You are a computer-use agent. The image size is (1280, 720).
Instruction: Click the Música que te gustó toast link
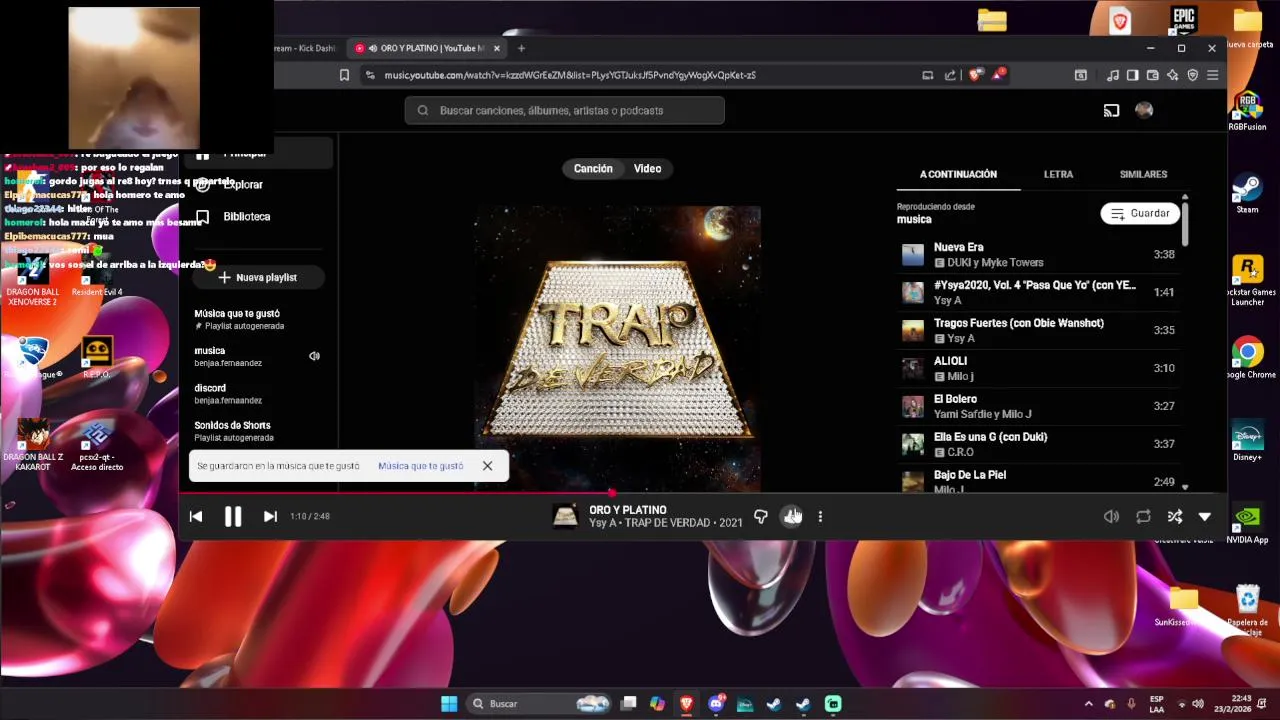tap(421, 466)
